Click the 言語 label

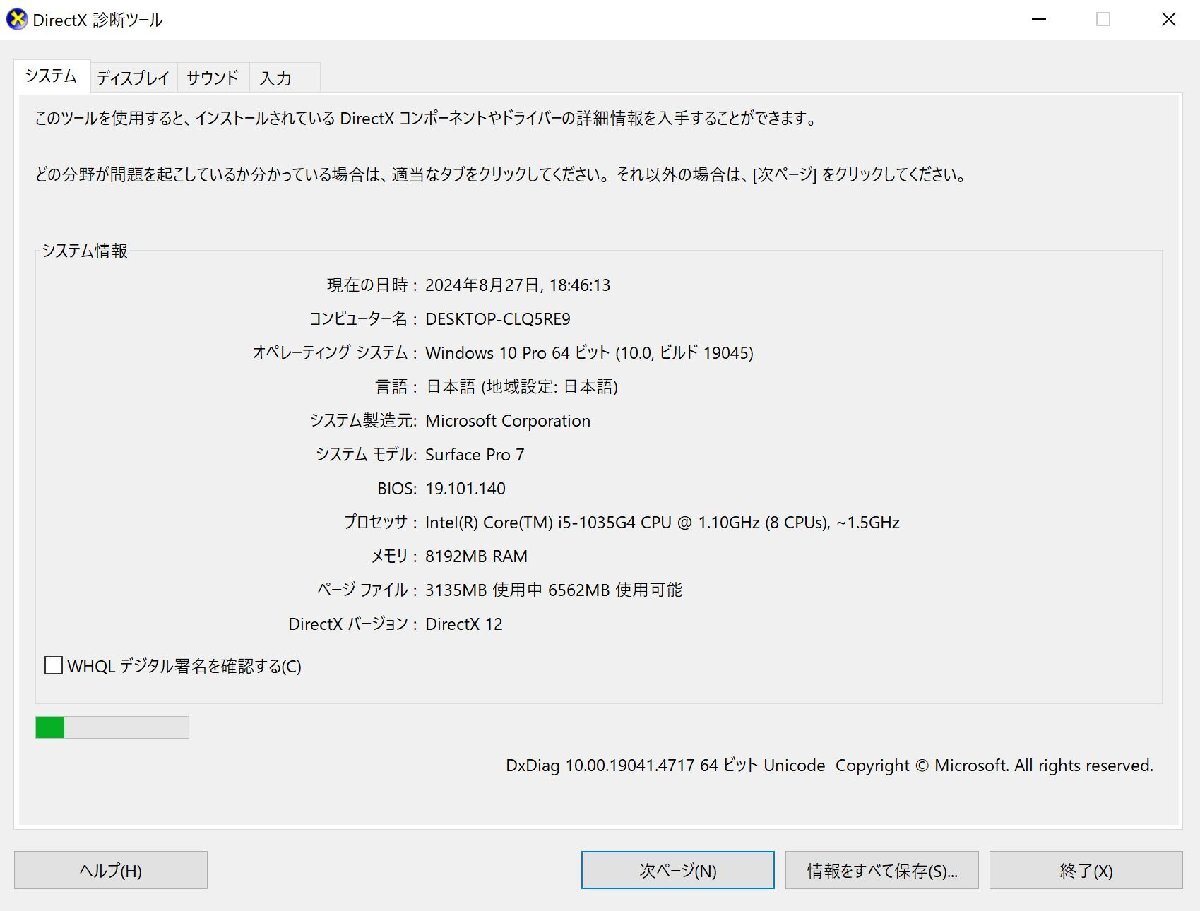(x=395, y=387)
